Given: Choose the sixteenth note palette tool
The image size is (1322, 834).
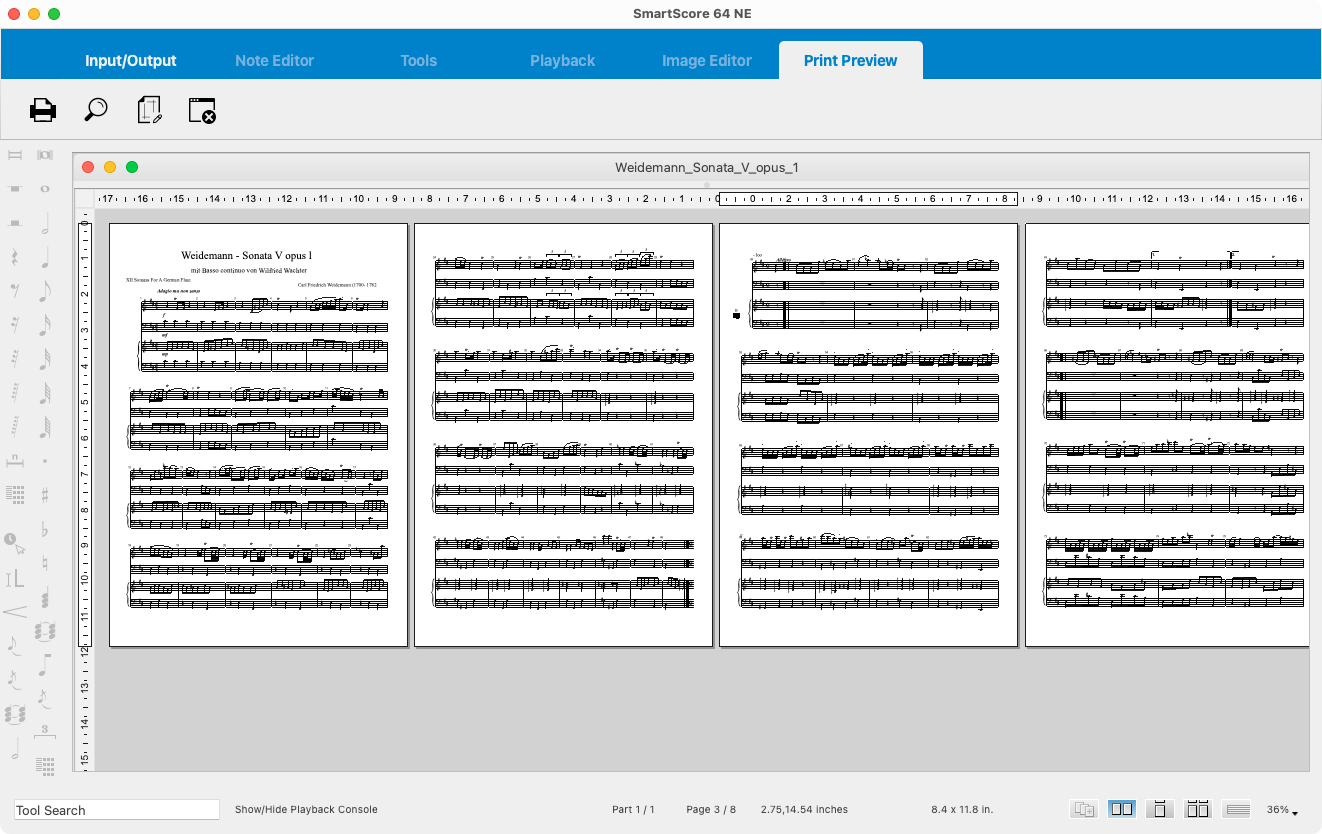Looking at the screenshot, I should tap(45, 325).
